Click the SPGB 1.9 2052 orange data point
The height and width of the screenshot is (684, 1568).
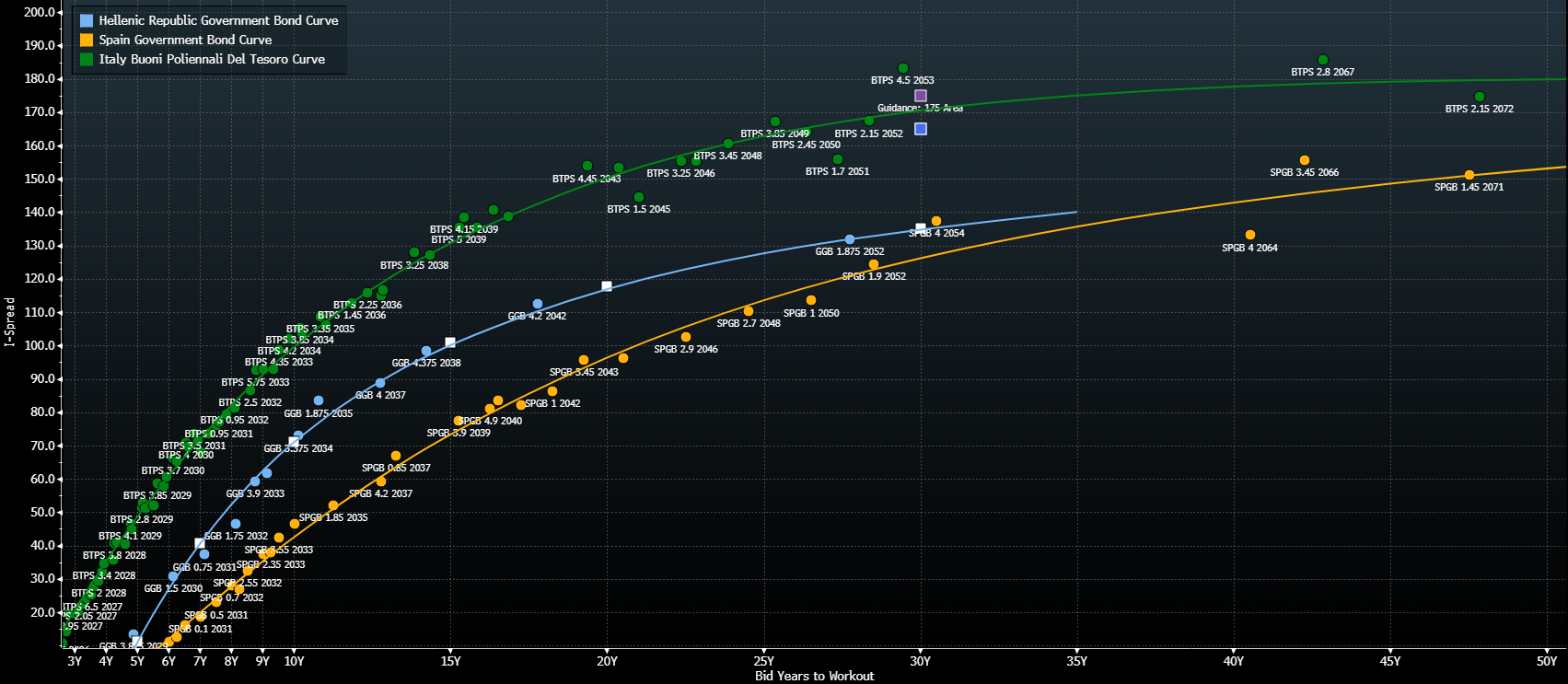(x=874, y=264)
